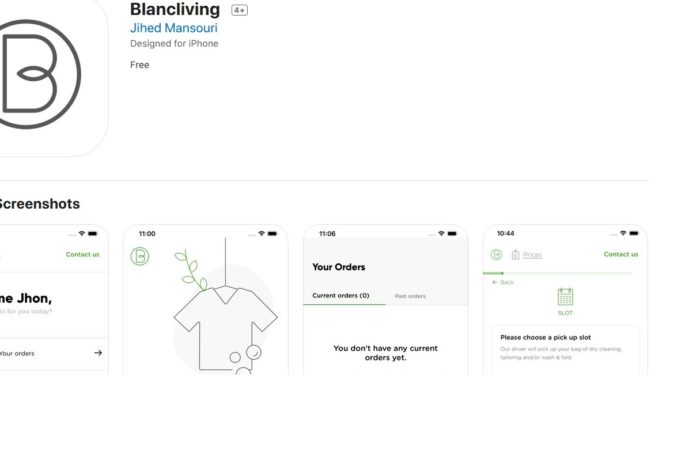Click the 4+ age rating badge
700x450 pixels.
click(x=239, y=10)
